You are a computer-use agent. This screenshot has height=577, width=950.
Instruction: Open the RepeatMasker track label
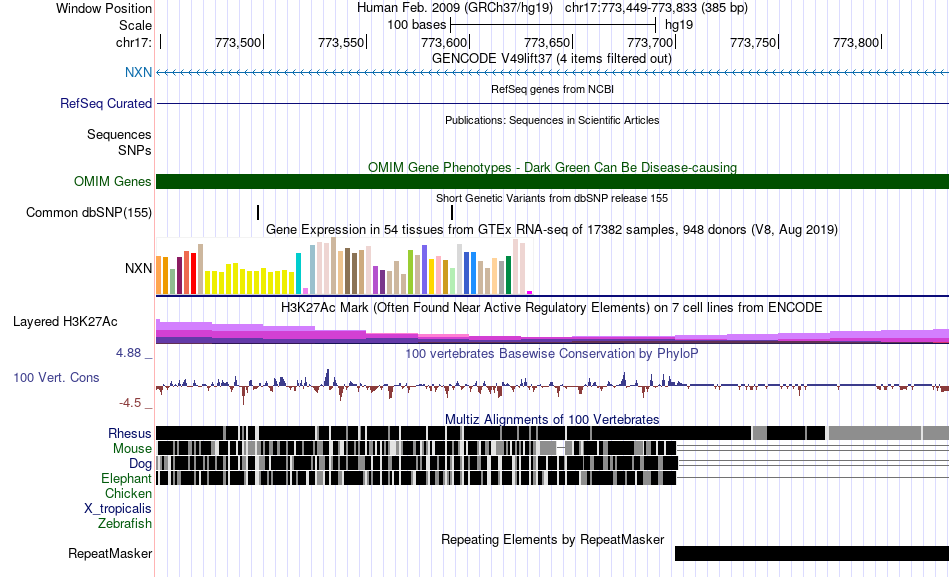click(110, 553)
